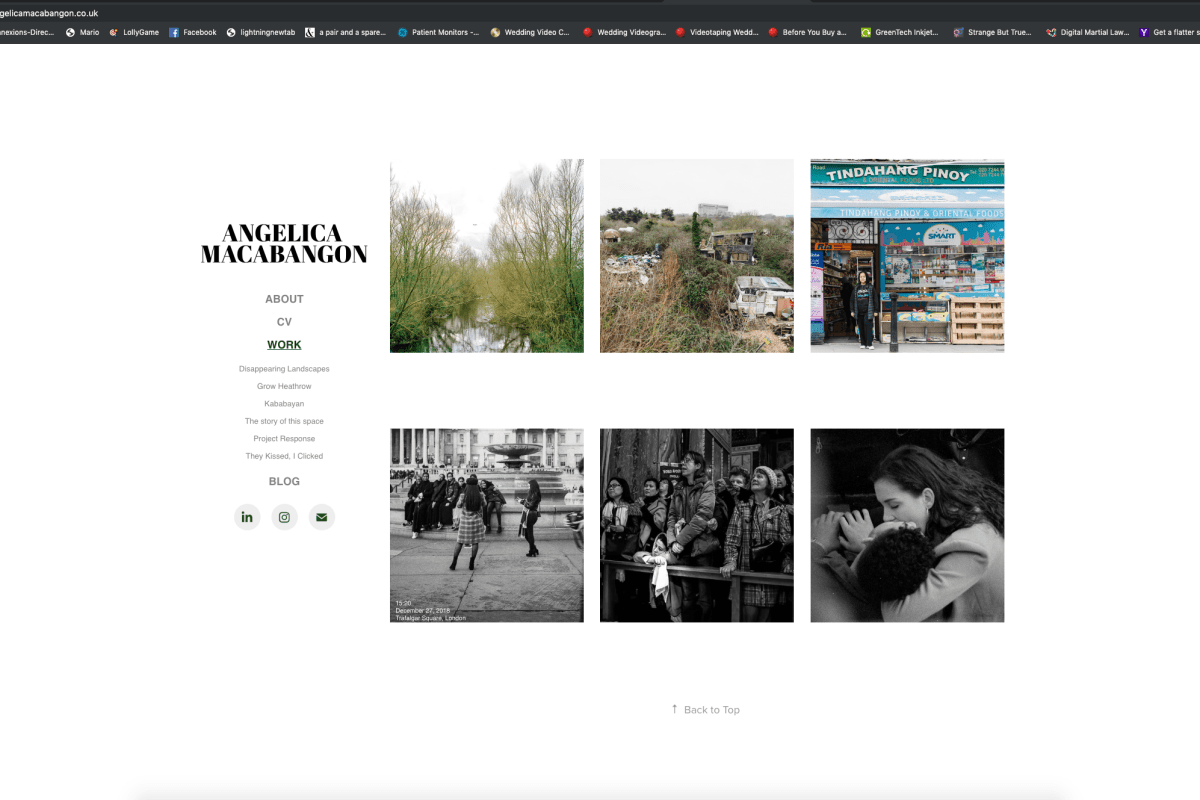Open the Instagram profile icon
The height and width of the screenshot is (800, 1200).
tap(284, 517)
